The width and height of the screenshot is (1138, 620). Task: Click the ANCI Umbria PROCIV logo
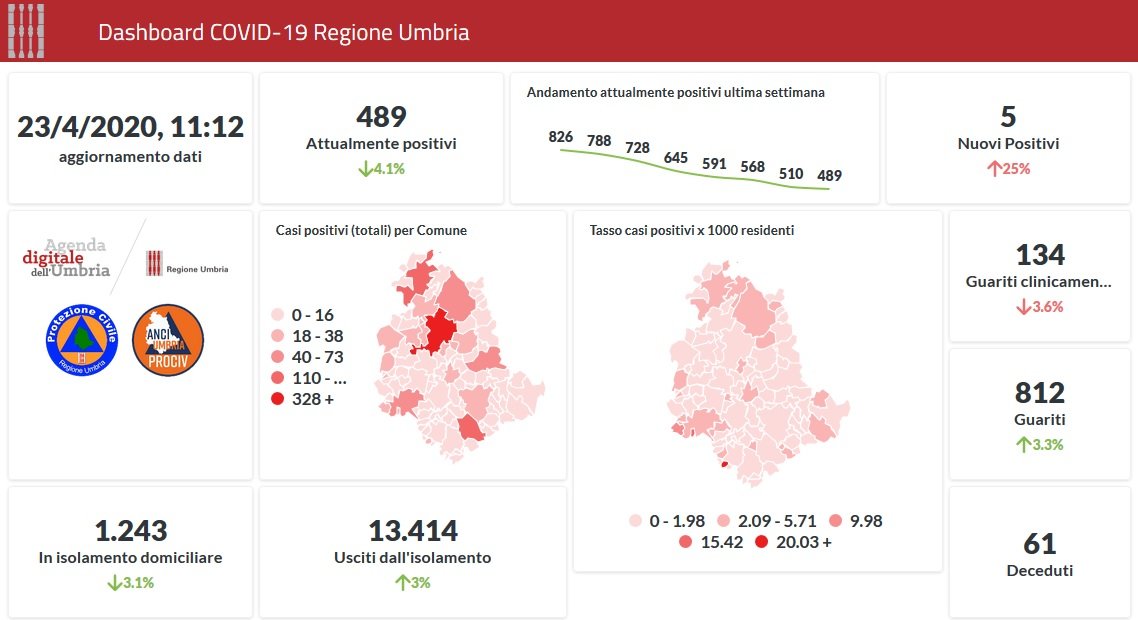[x=167, y=340]
